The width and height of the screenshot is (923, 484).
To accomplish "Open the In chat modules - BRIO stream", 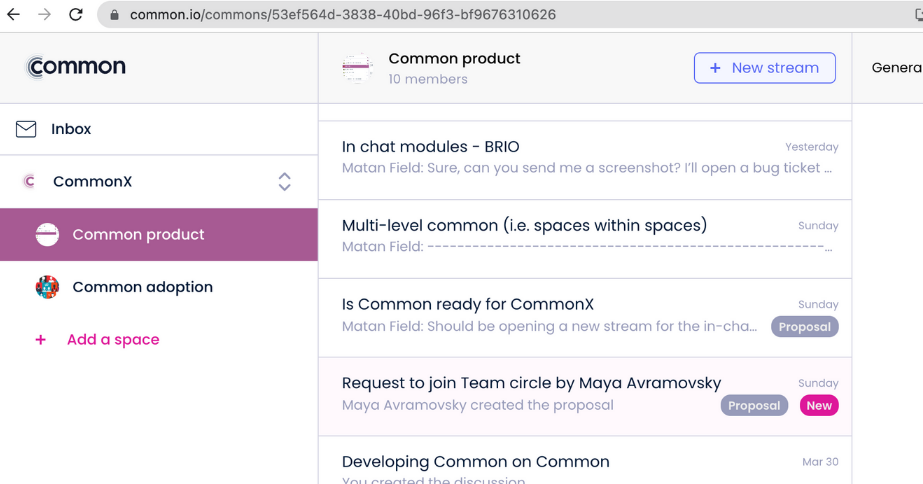I will point(585,160).
